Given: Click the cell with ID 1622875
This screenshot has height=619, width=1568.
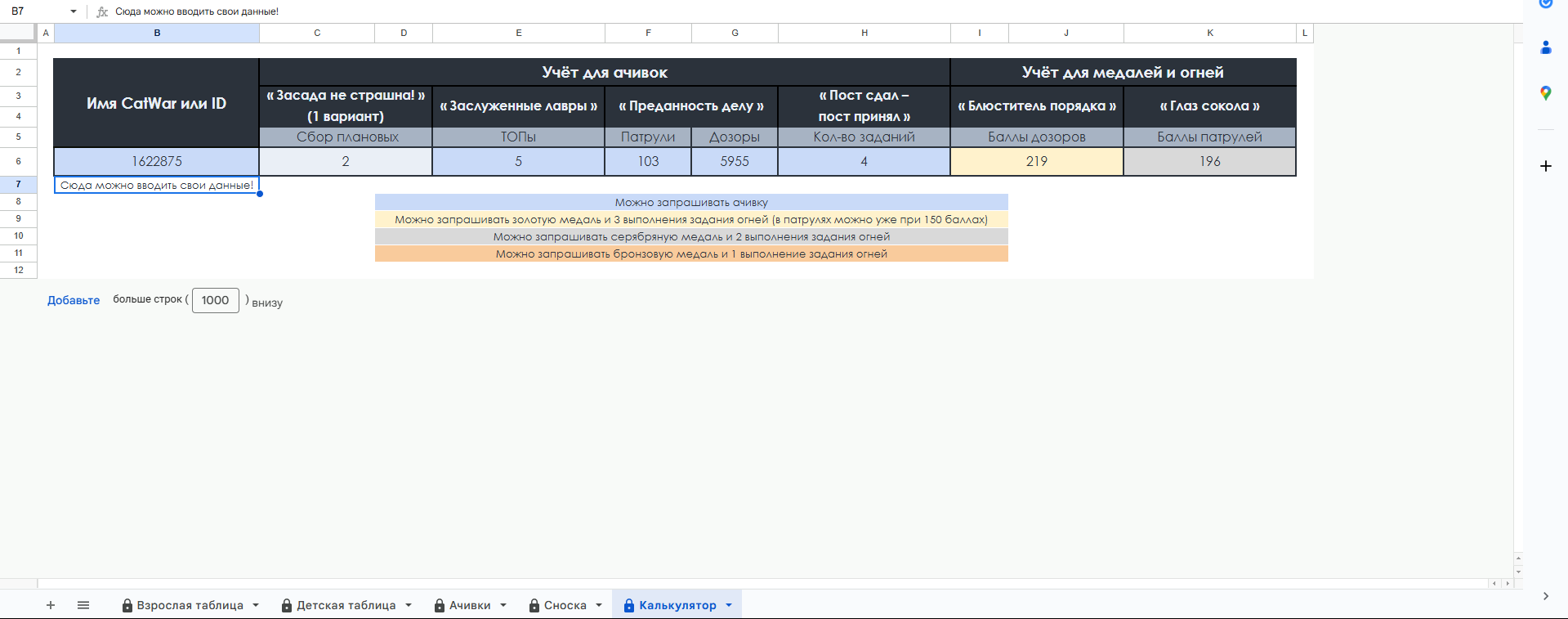Looking at the screenshot, I should tap(157, 161).
